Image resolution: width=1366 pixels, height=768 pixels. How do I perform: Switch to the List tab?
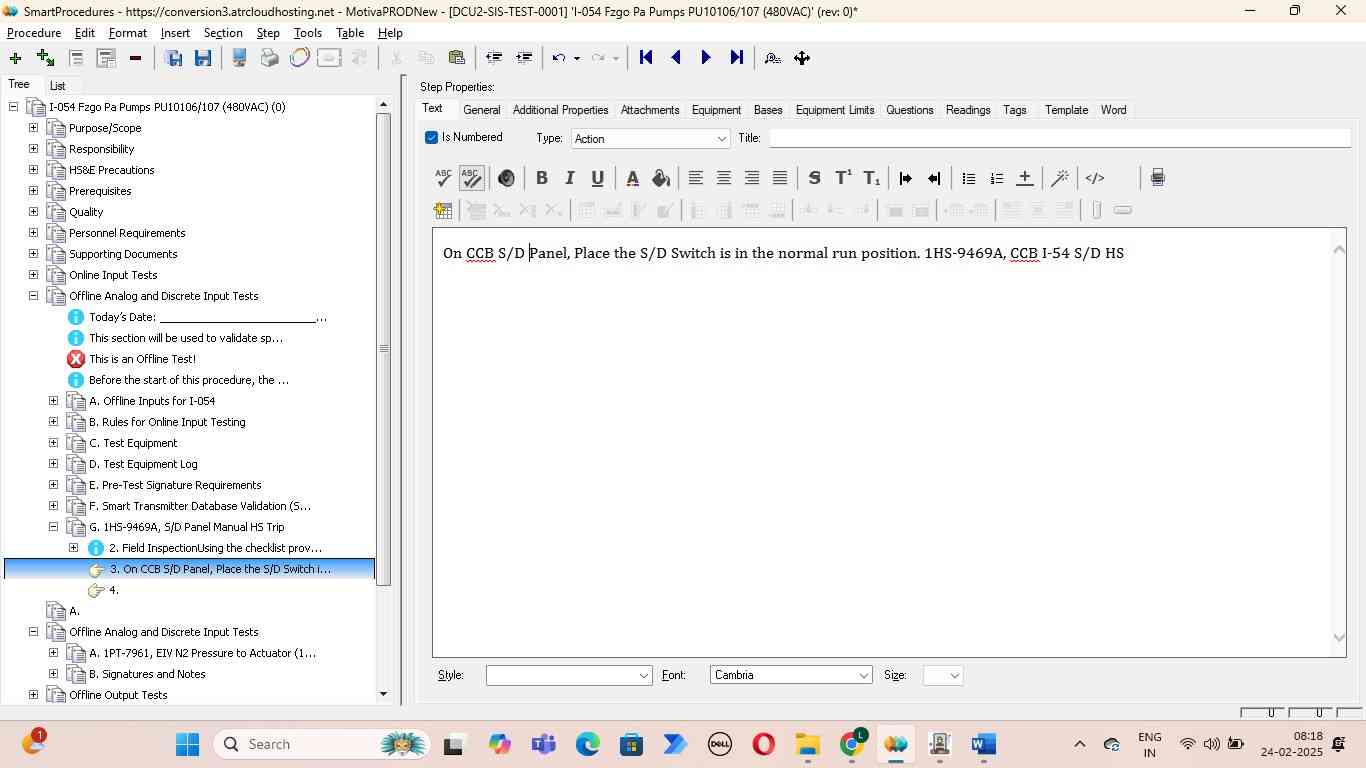(58, 86)
